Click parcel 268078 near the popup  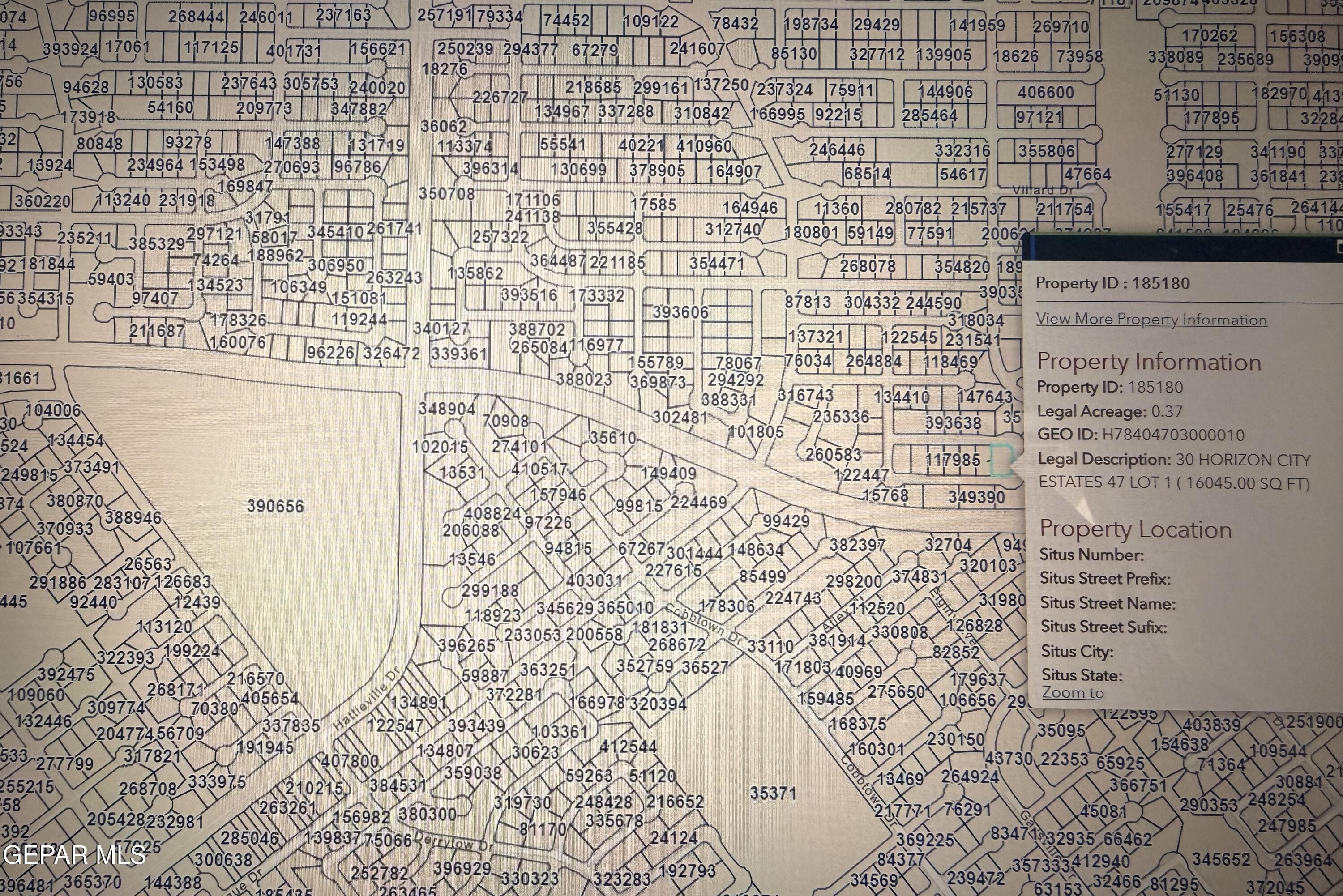pyautogui.click(x=867, y=266)
